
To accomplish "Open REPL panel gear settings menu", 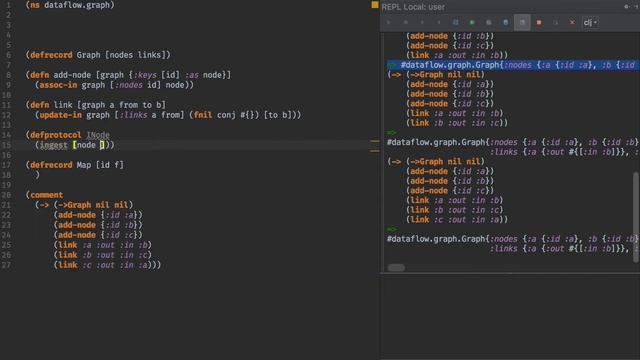I will click(x=627, y=7).
